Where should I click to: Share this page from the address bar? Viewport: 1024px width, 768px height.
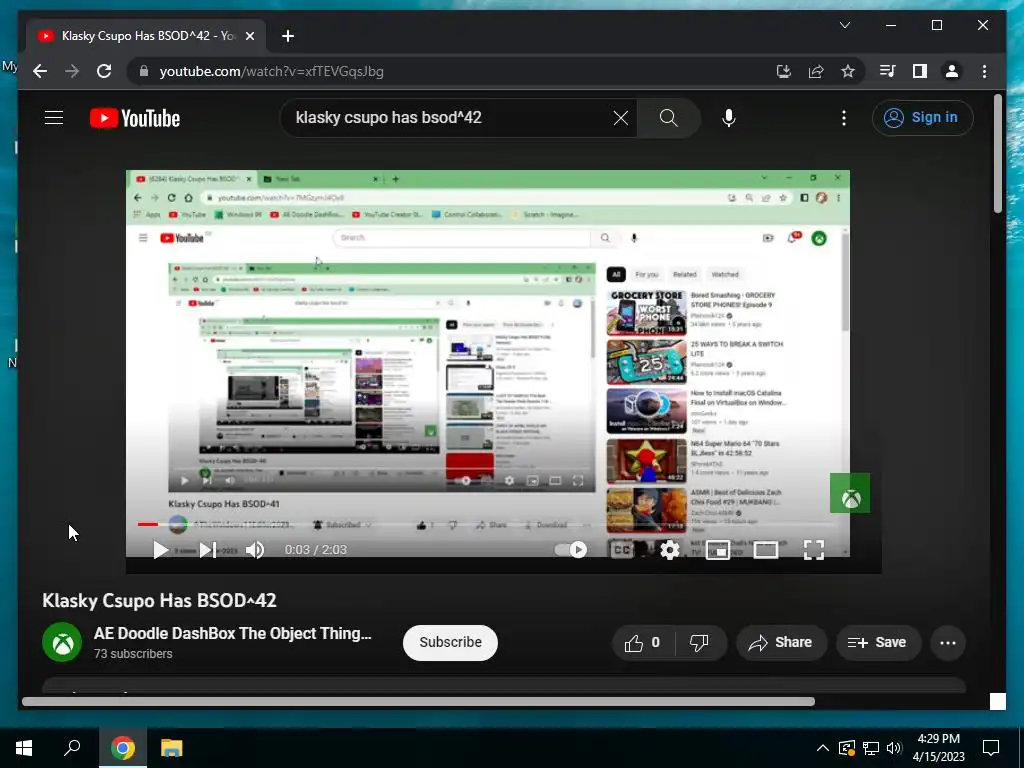pyautogui.click(x=816, y=71)
